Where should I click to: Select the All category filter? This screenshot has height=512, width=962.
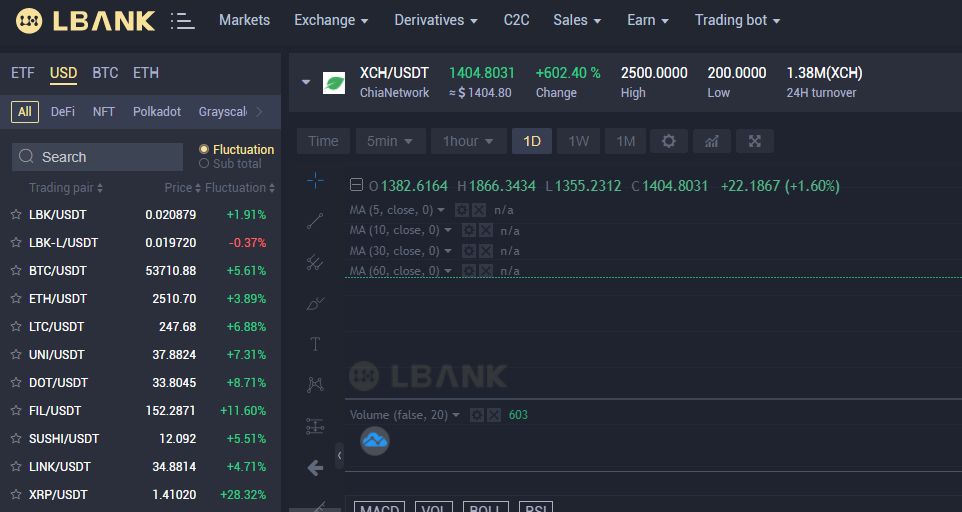(x=25, y=112)
